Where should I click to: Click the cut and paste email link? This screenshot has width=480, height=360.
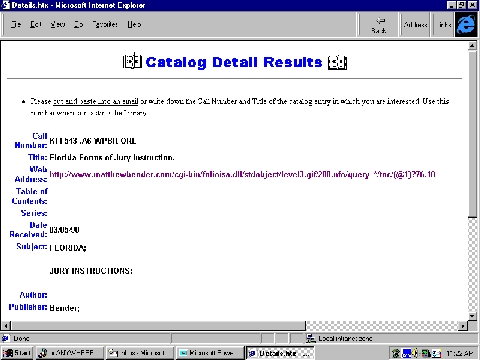point(96,101)
